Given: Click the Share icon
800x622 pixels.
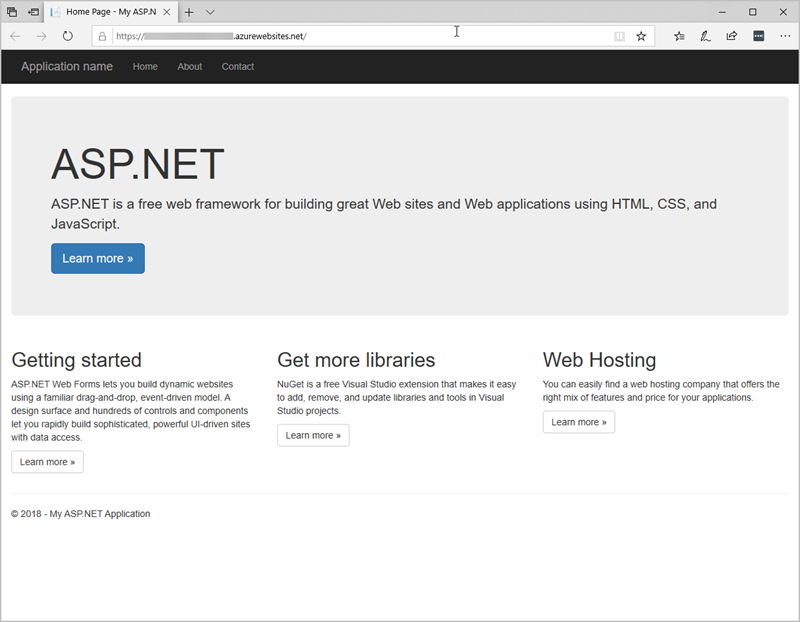Looking at the screenshot, I should (732, 36).
